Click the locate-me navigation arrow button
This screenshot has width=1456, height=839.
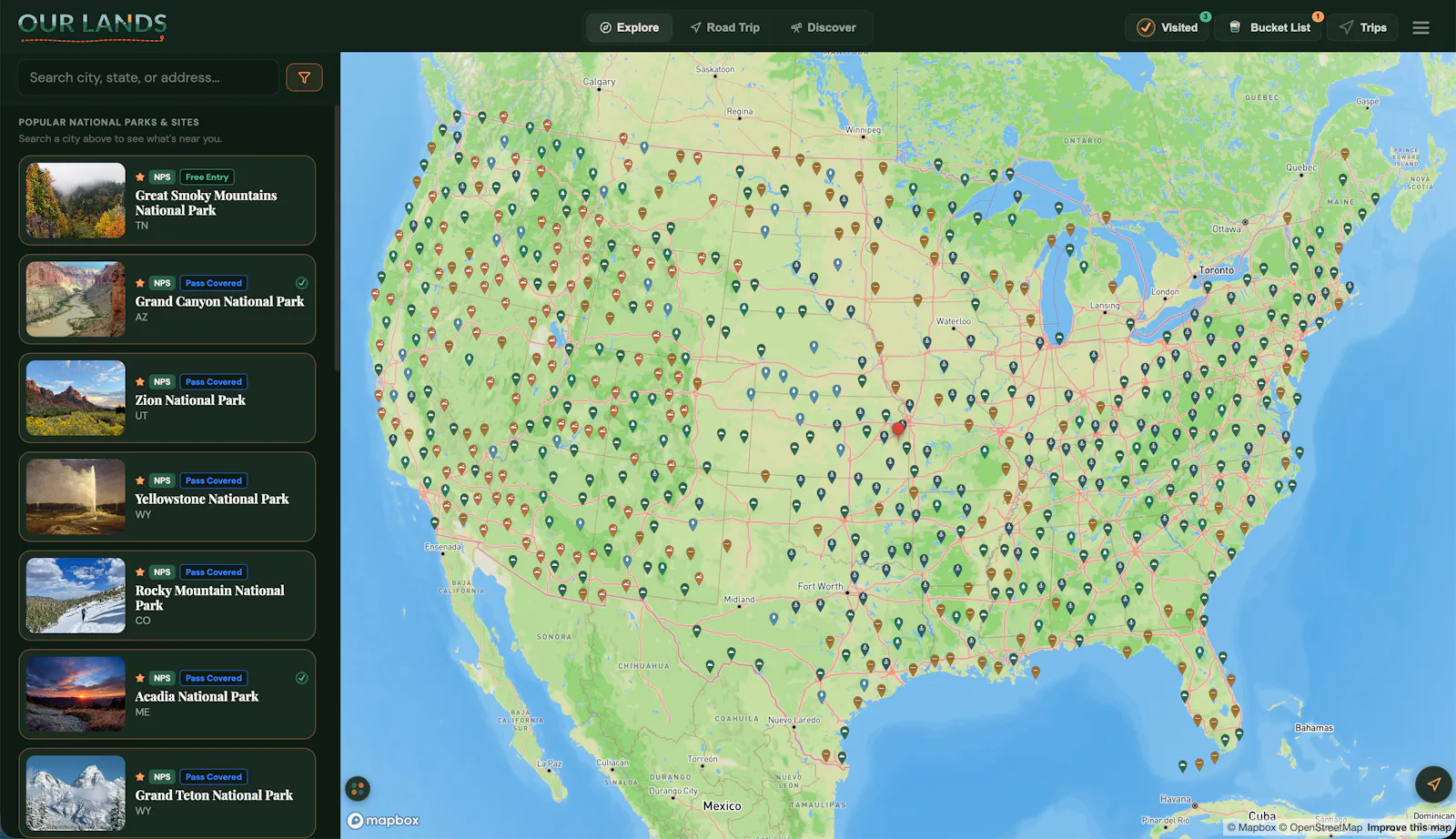[1433, 784]
